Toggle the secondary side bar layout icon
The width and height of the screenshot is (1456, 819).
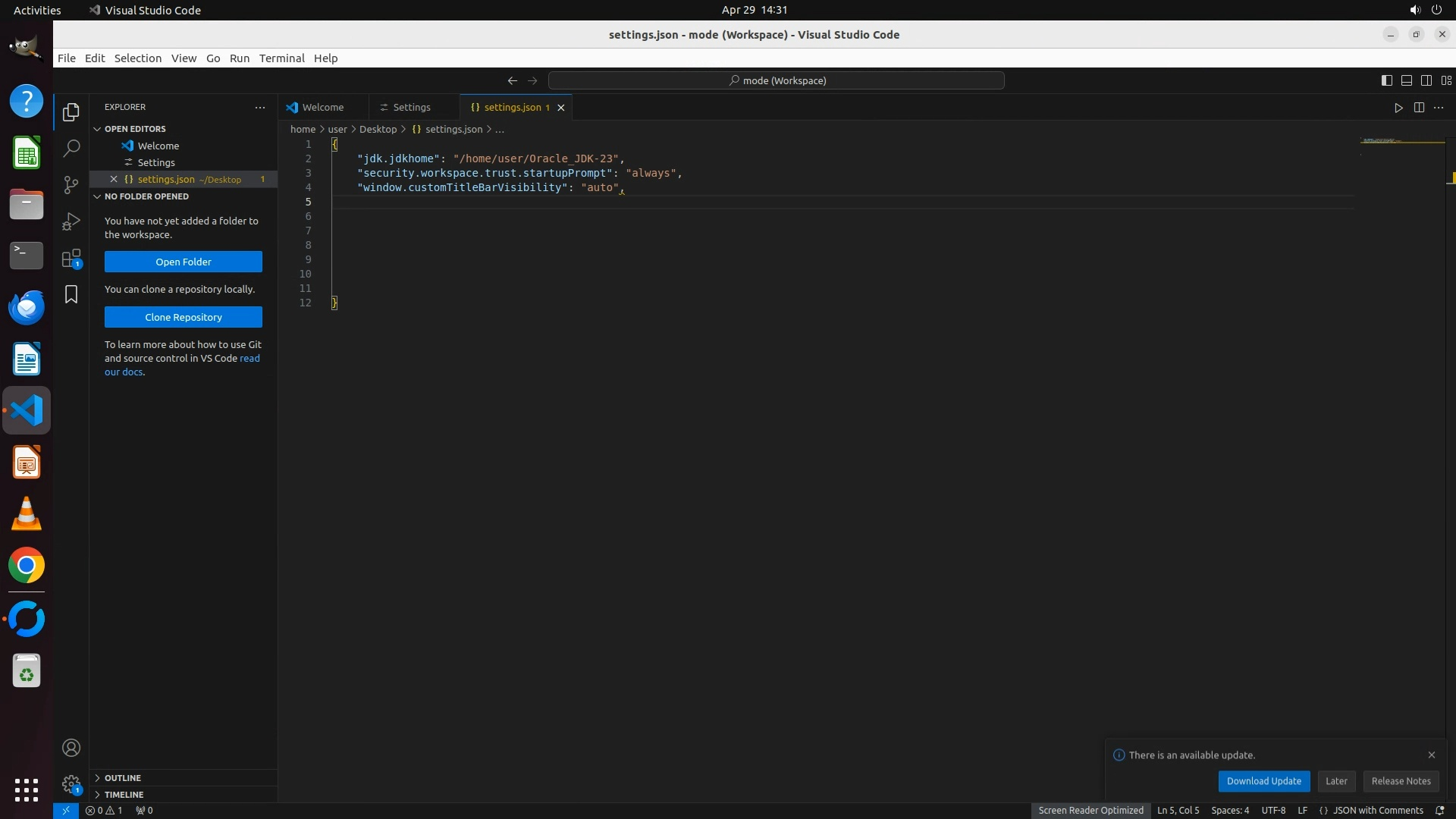(1426, 80)
